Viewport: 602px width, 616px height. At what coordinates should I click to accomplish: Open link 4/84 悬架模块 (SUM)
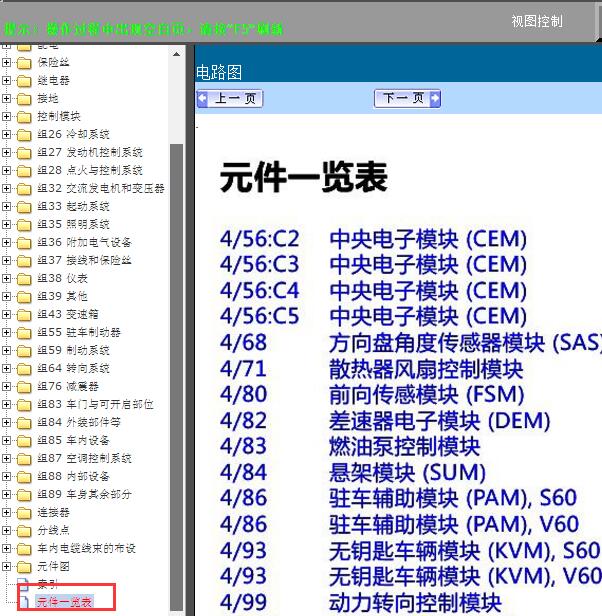pyautogui.click(x=352, y=473)
